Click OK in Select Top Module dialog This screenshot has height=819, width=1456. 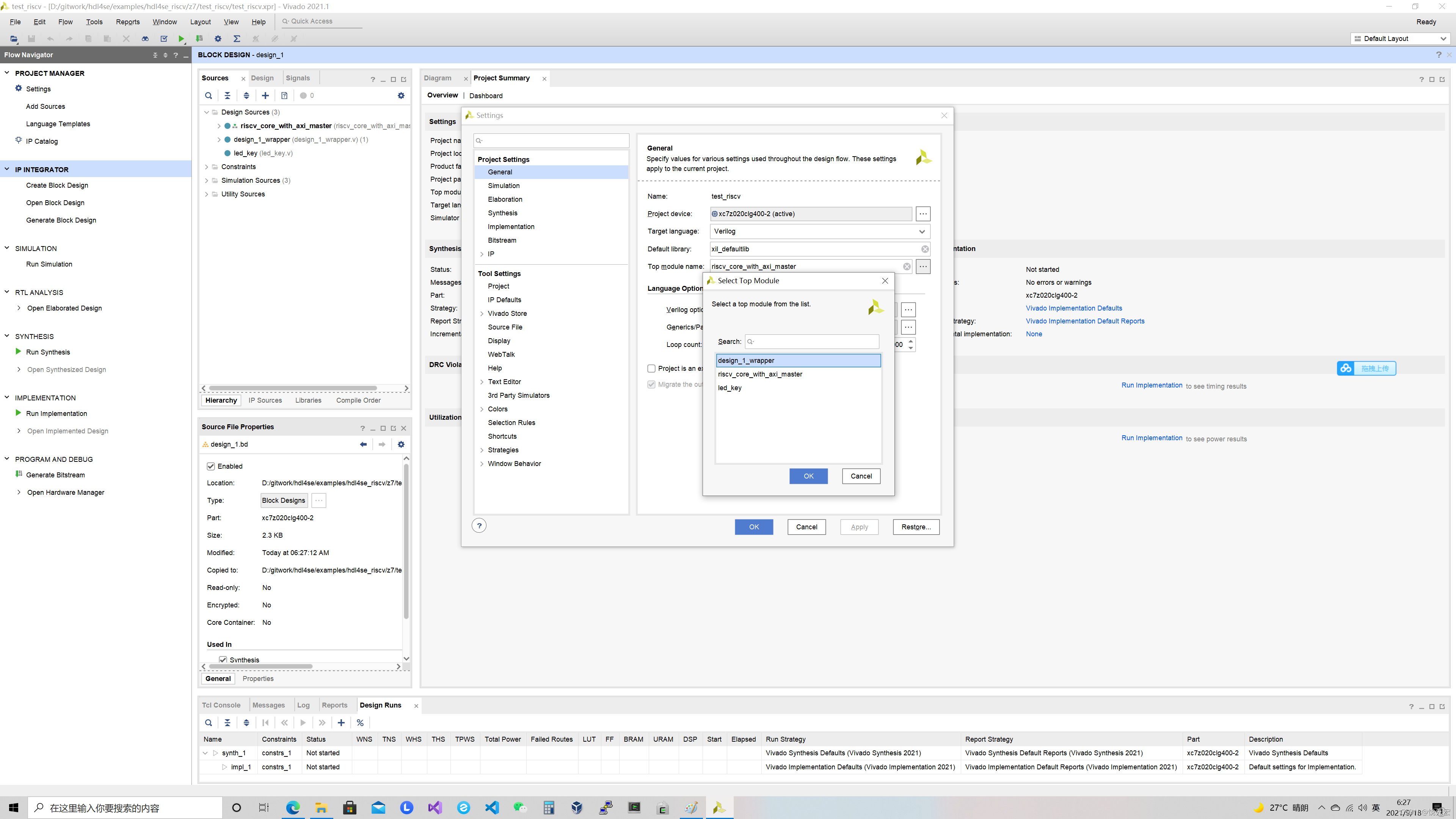[x=808, y=476]
